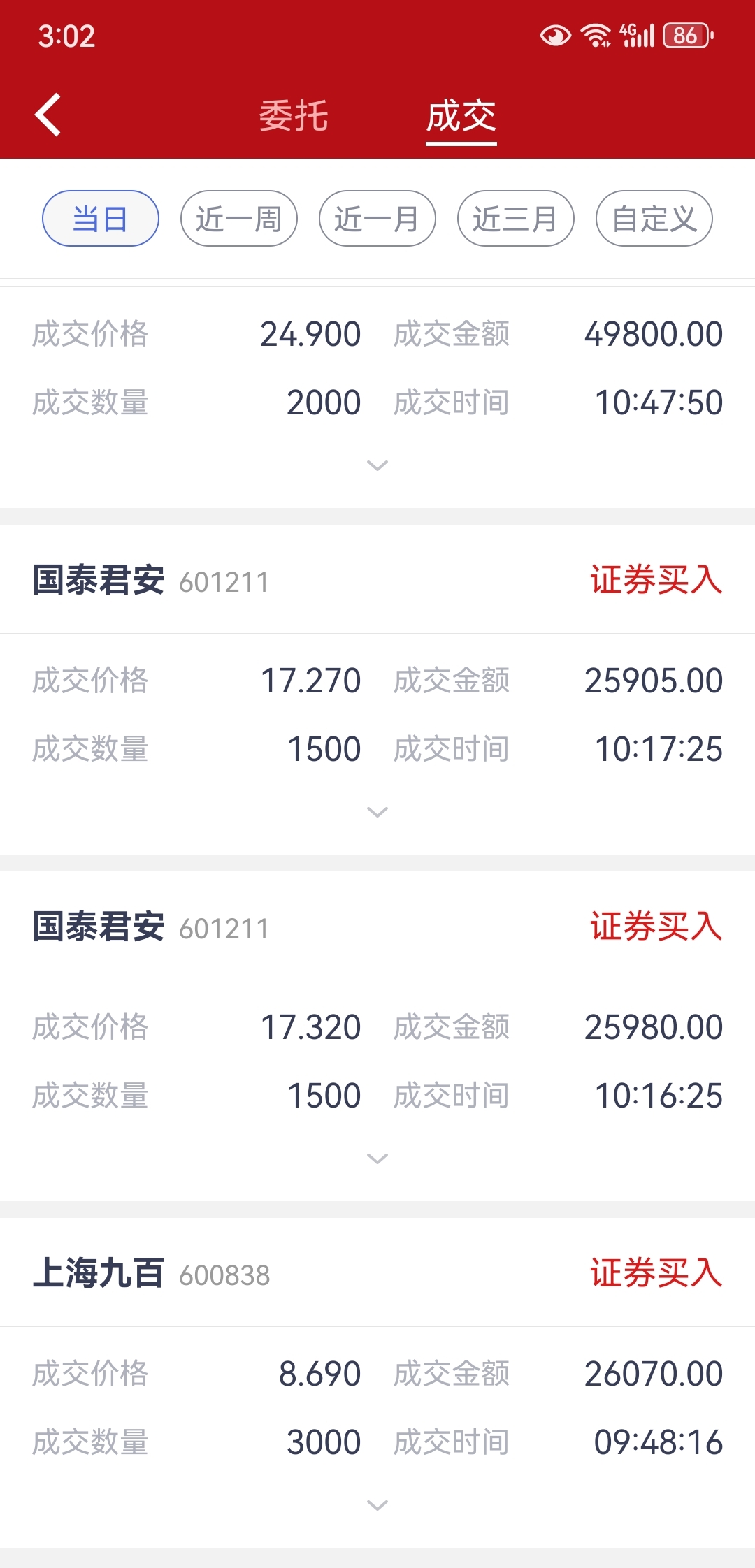
Task: Tap the clock time 3:02
Action: [x=66, y=36]
